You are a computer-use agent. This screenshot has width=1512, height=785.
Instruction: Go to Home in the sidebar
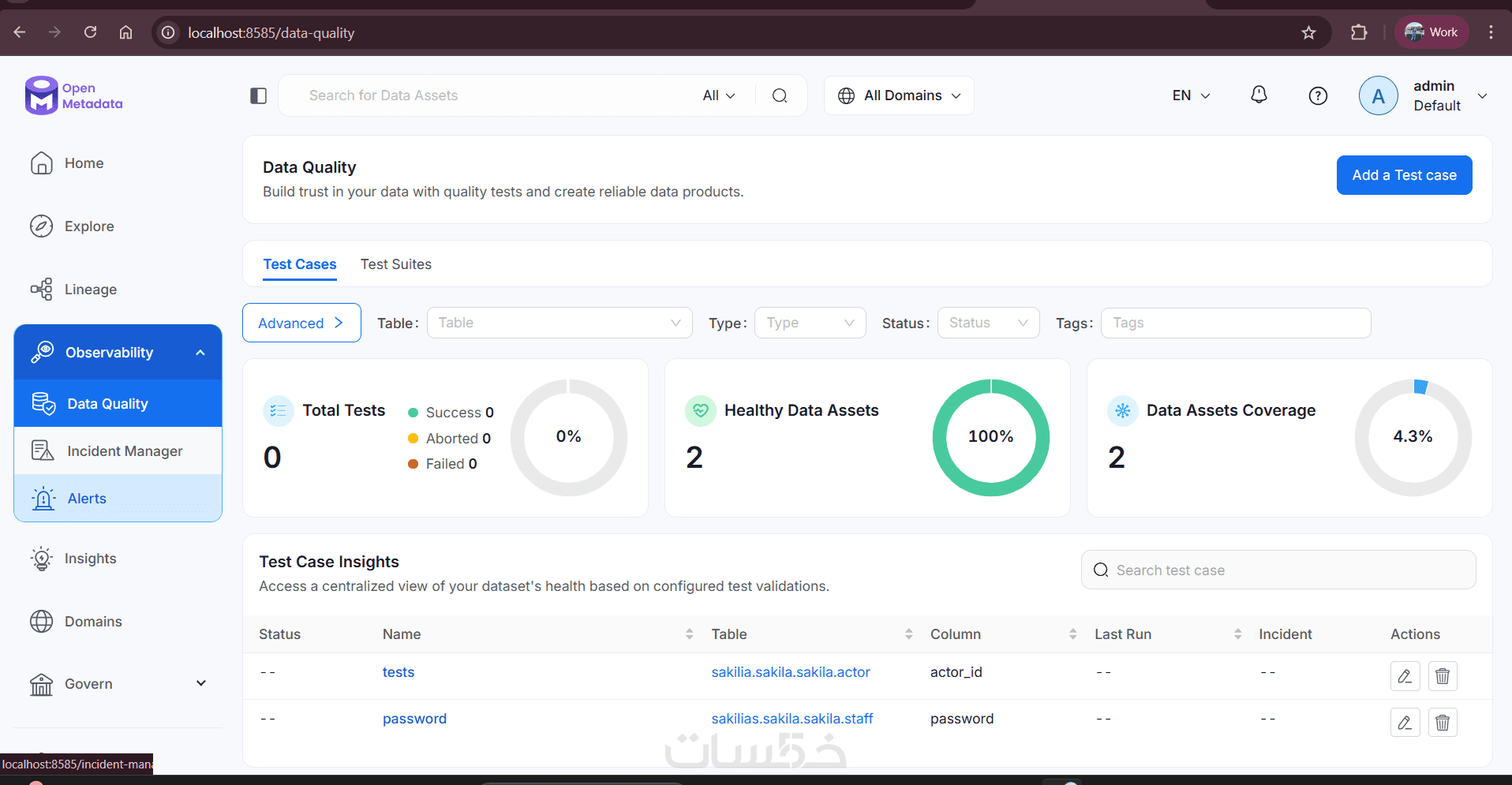(x=84, y=163)
